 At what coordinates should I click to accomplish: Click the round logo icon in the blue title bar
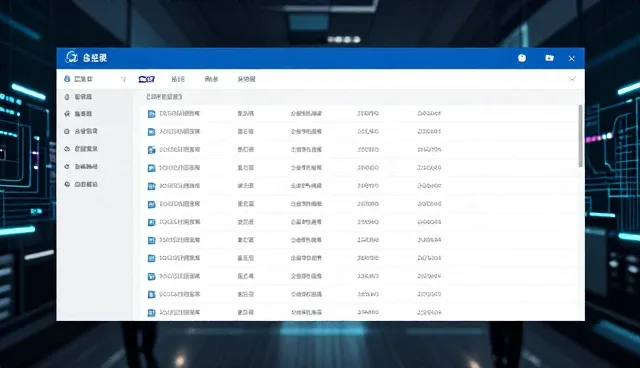[71, 57]
